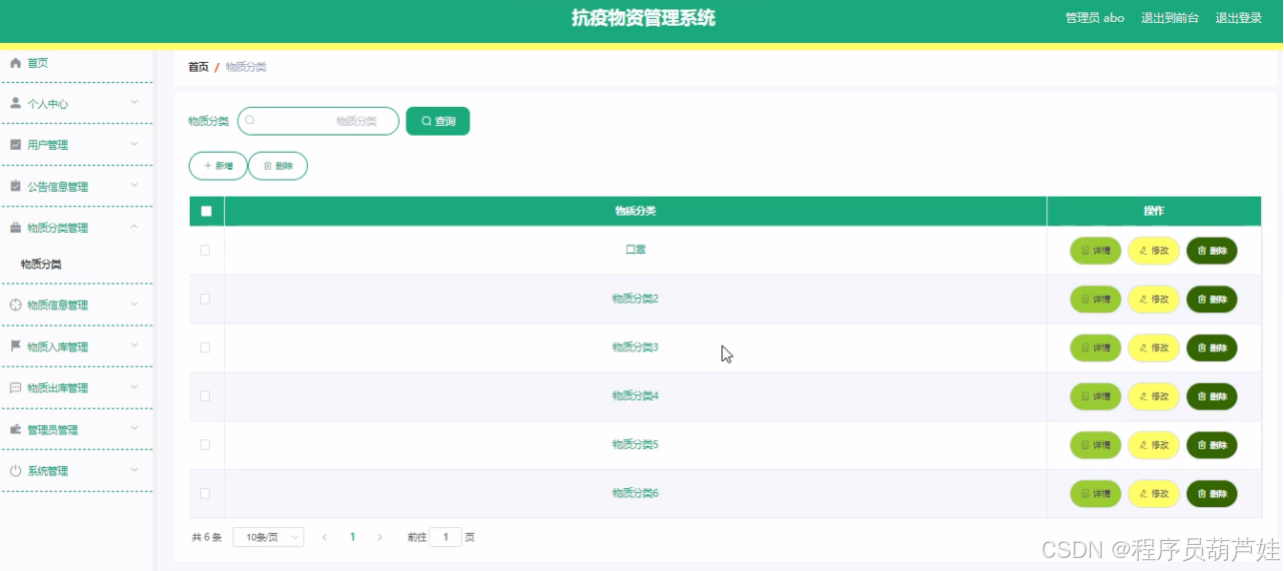Click the circular icon for 物质信息管理
Image resolution: width=1284 pixels, height=571 pixels.
click(15, 305)
